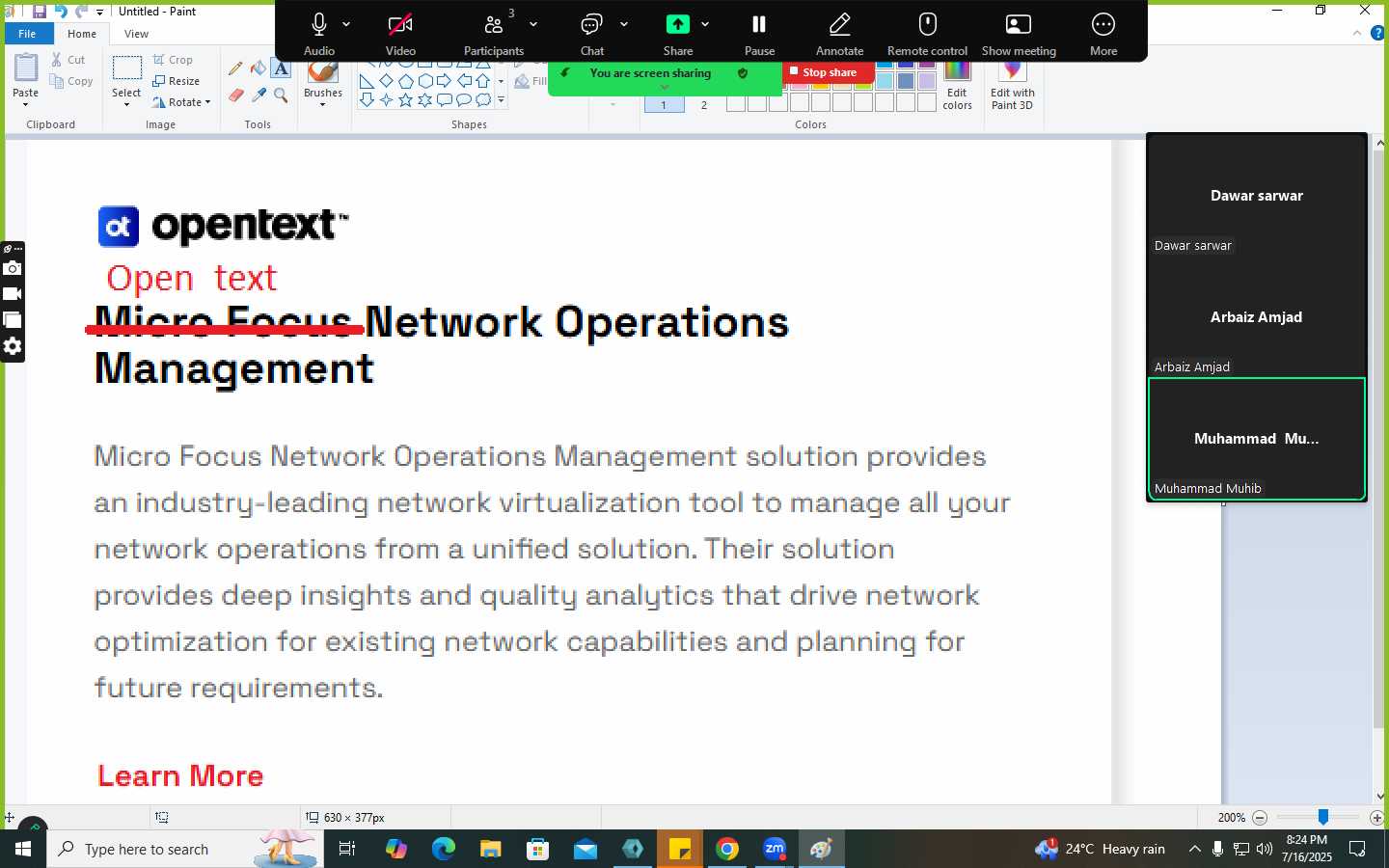Viewport: 1389px width, 868px height.
Task: Click the Crop command
Action: tap(173, 60)
